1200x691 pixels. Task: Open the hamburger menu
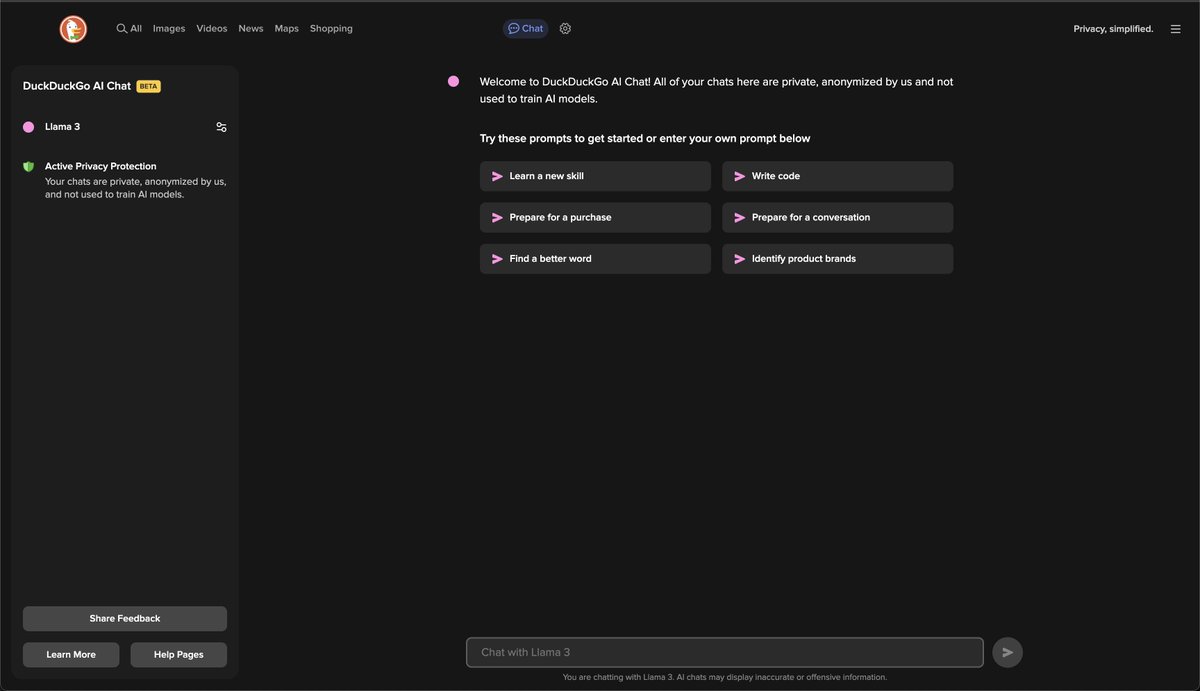1175,29
